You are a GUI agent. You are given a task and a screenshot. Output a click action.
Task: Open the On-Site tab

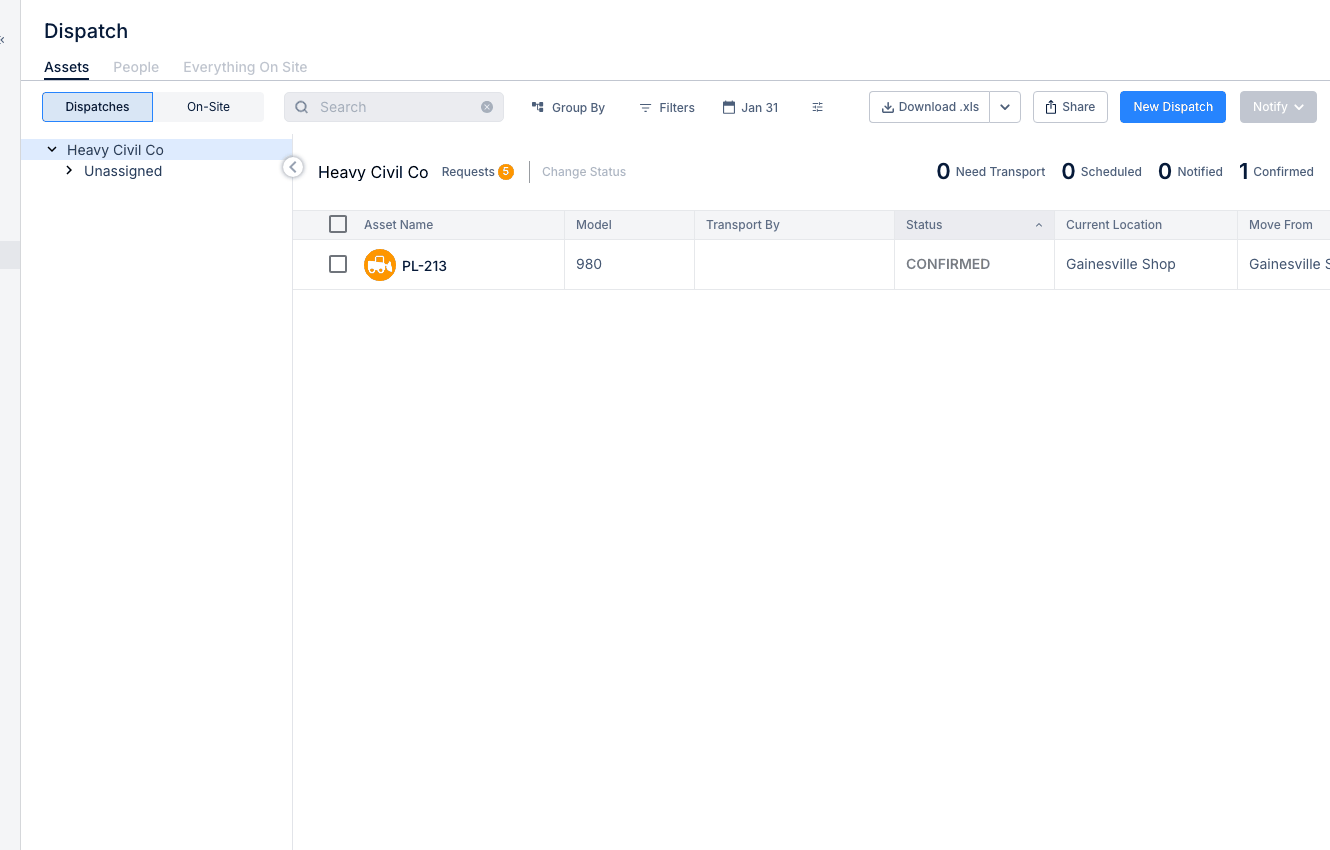tap(208, 106)
